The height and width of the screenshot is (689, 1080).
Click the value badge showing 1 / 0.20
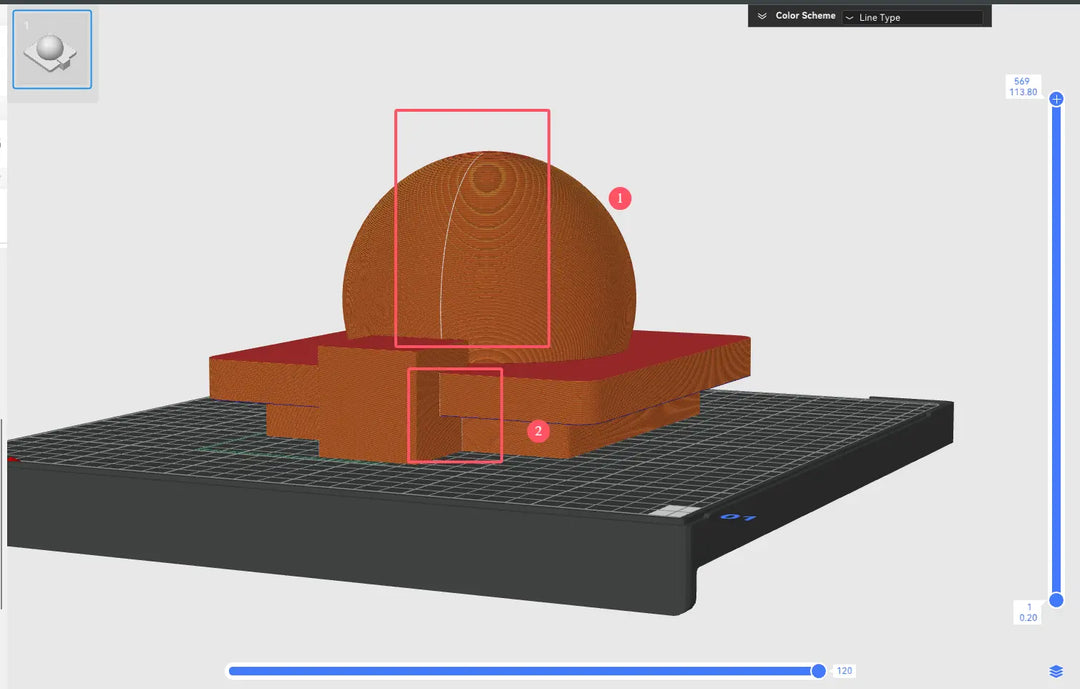[x=1027, y=611]
